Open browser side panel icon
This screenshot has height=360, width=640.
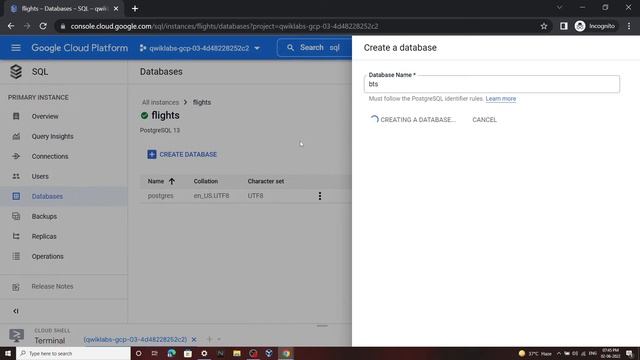(564, 26)
